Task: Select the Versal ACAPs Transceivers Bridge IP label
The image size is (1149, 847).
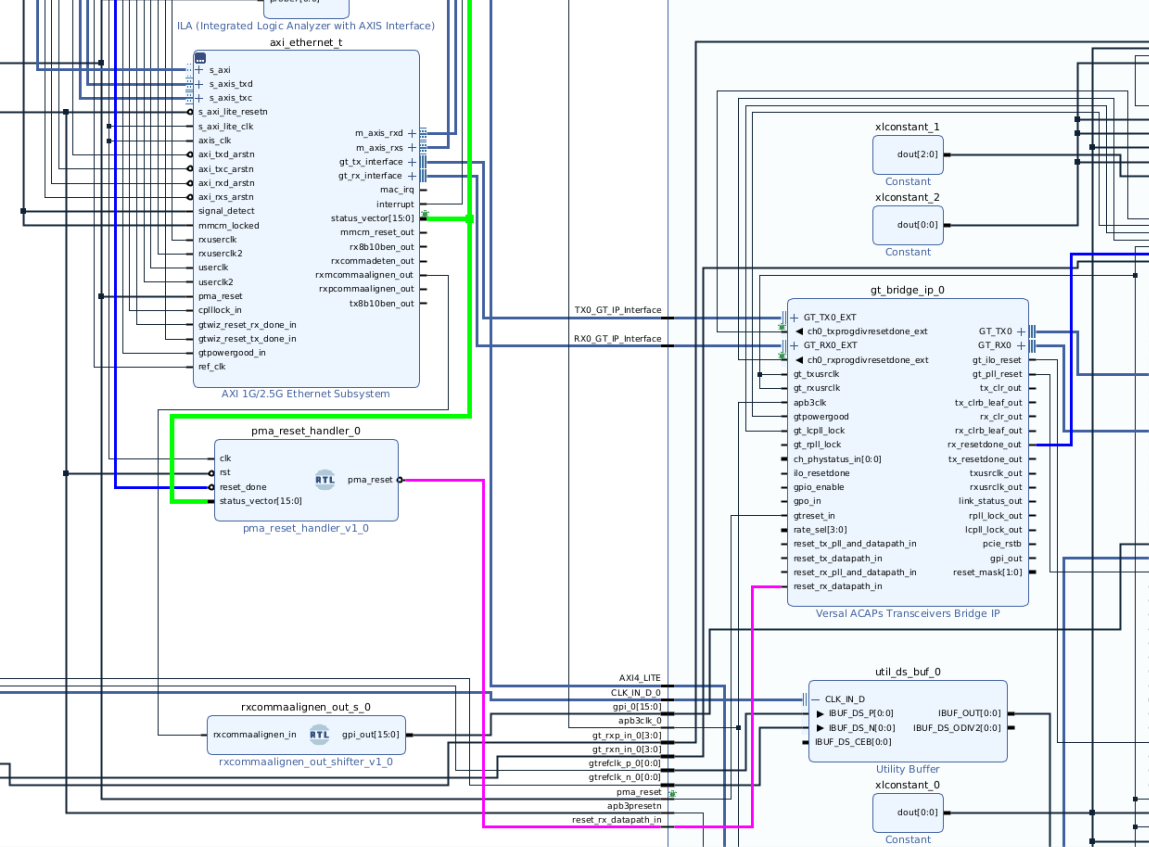Action: tap(907, 614)
